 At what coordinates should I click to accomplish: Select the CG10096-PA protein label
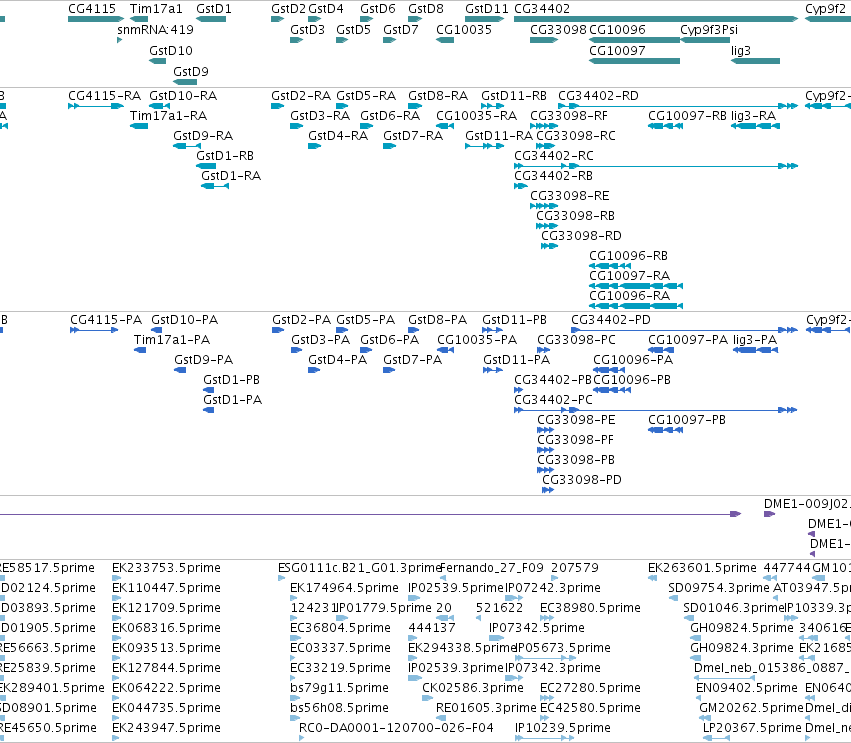point(633,360)
